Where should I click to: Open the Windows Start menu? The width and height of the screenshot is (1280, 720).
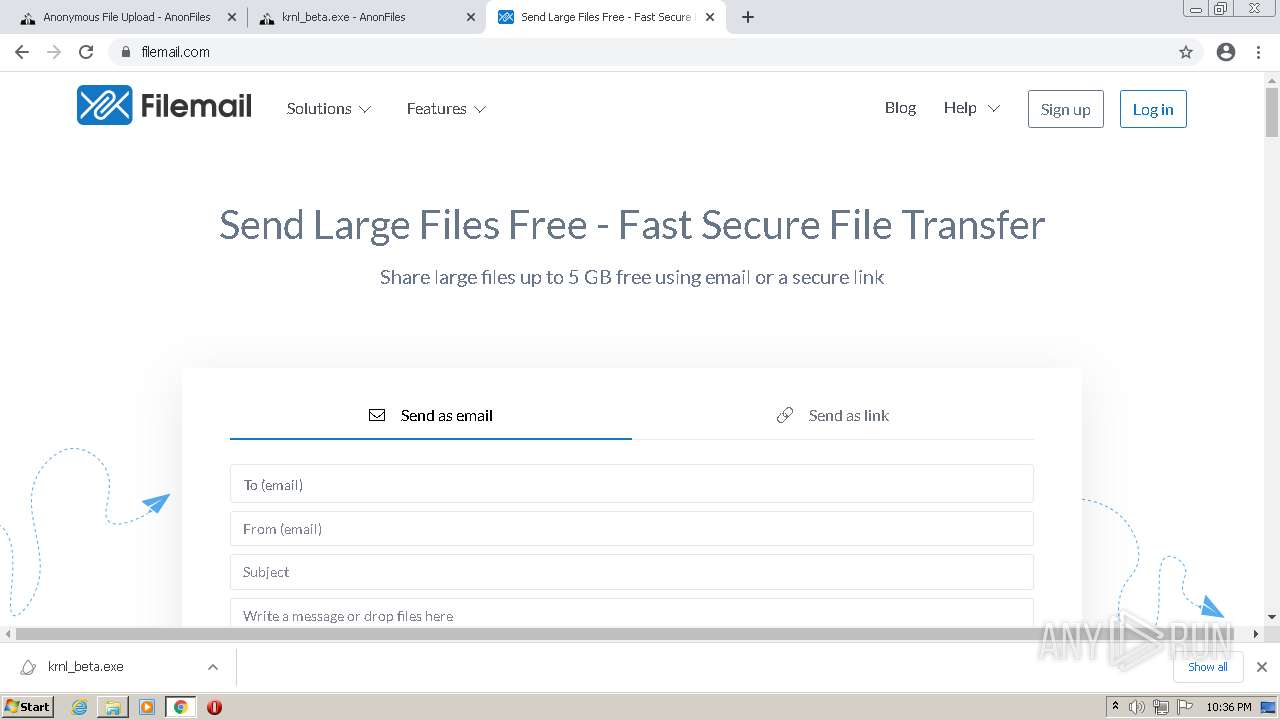(x=27, y=707)
